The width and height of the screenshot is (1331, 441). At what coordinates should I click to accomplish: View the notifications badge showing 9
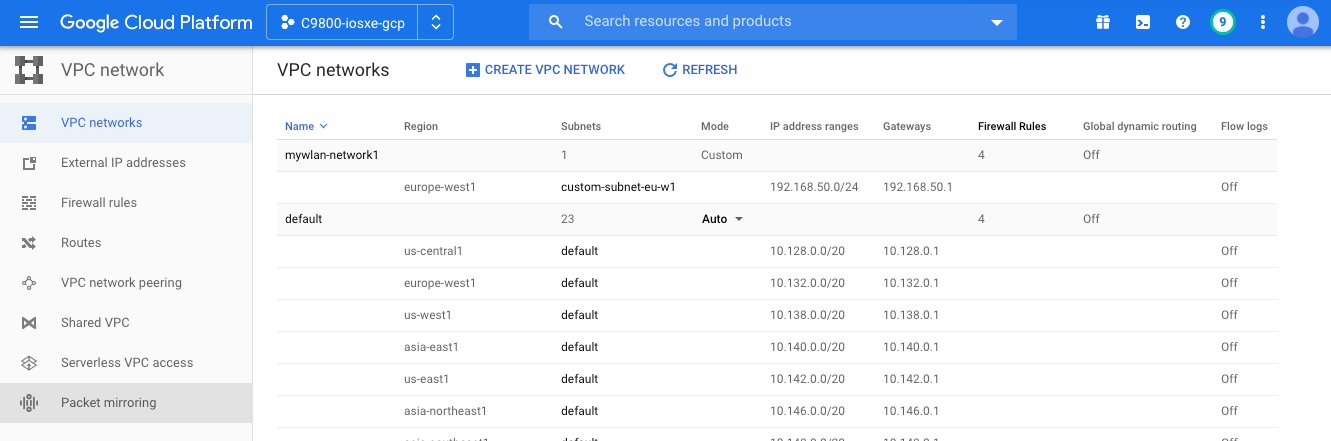point(1222,22)
